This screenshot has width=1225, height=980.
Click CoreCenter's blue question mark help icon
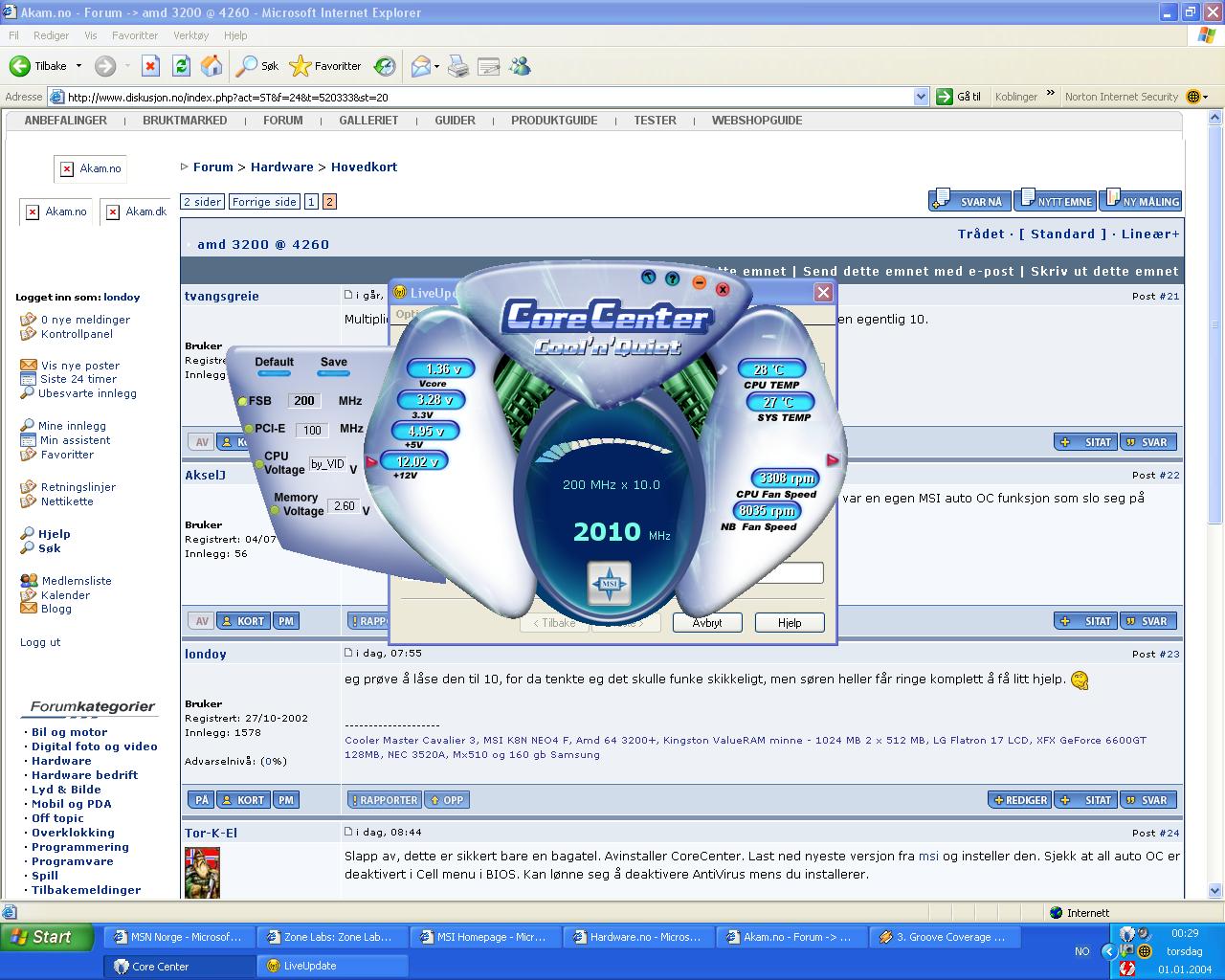672,278
